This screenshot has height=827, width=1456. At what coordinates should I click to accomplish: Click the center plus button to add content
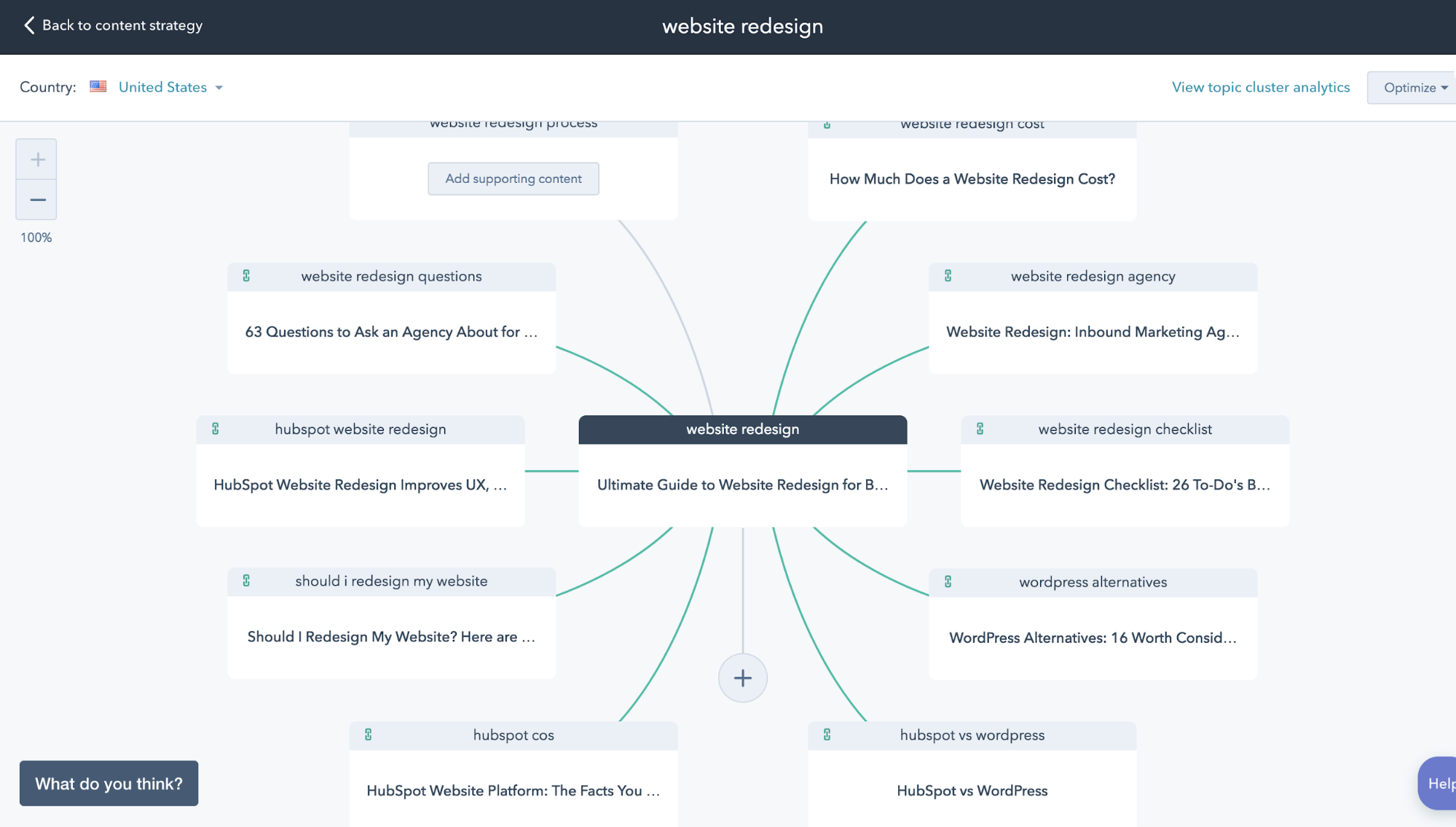[x=743, y=678]
